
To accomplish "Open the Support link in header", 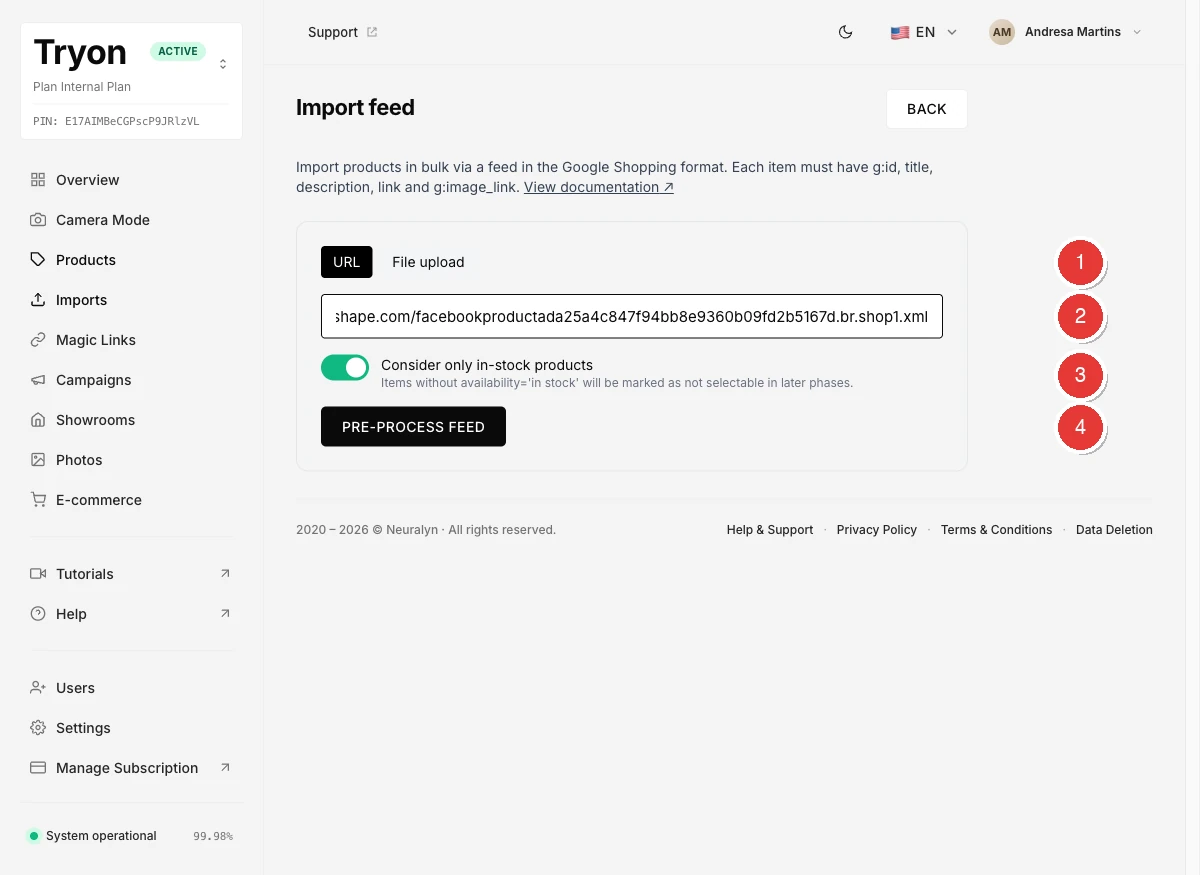I will click(342, 32).
